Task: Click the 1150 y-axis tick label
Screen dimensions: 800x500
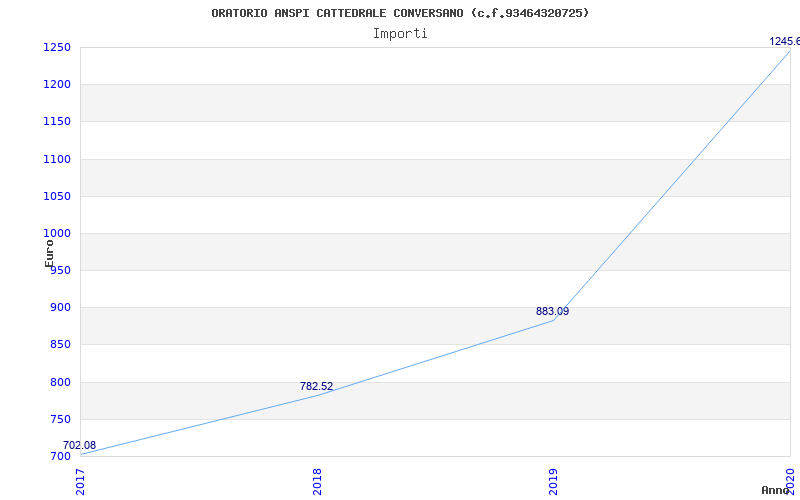Action: click(x=57, y=121)
